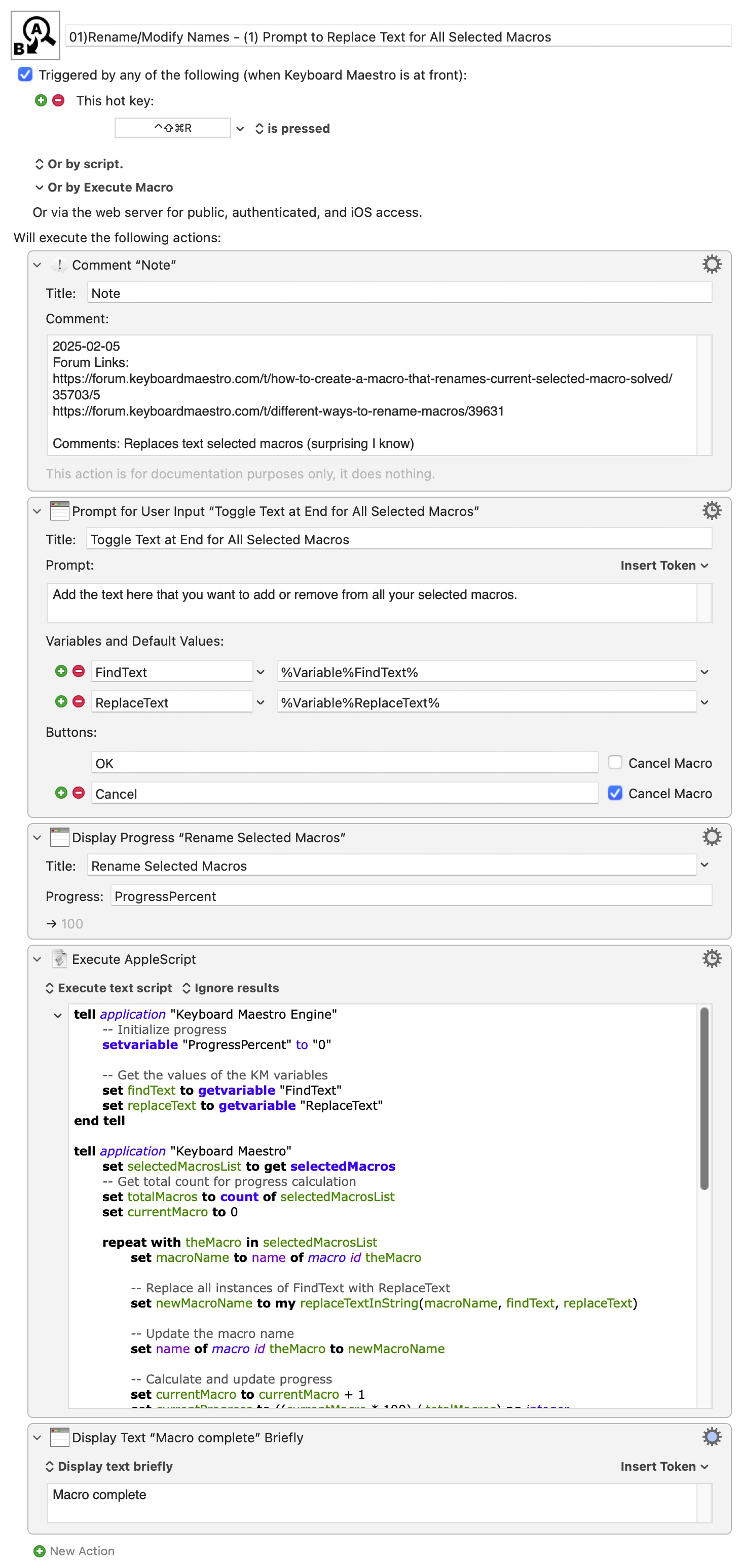
Task: Edit the 'Toggle Text at End' title field
Action: tap(399, 539)
